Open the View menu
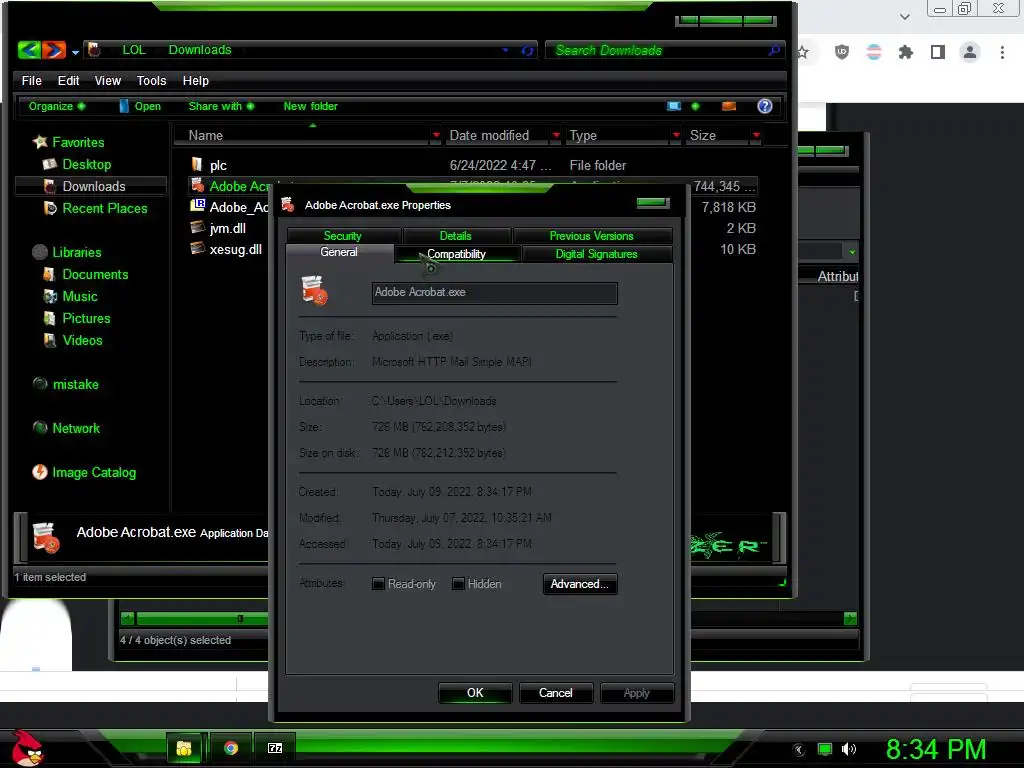The width and height of the screenshot is (1024, 768). pyautogui.click(x=107, y=80)
